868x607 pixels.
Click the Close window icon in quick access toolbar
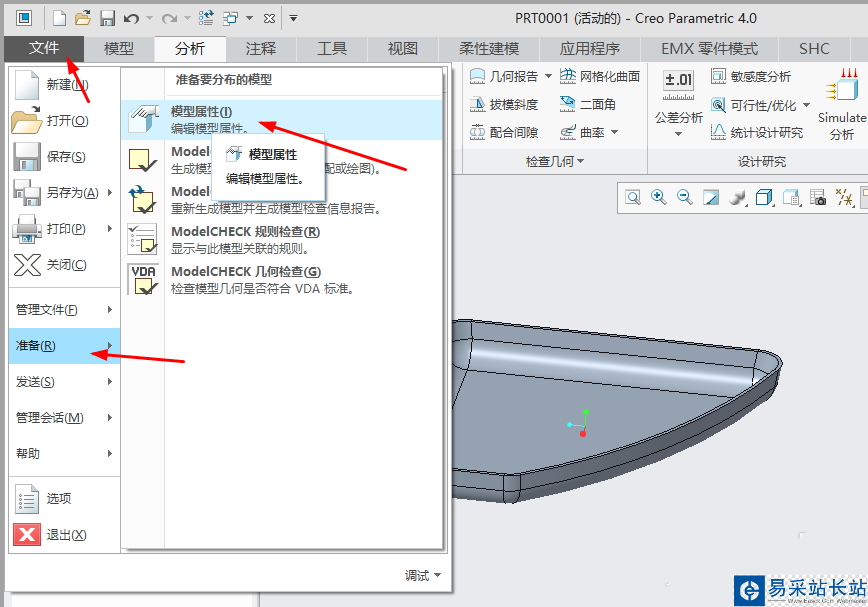[x=270, y=19]
